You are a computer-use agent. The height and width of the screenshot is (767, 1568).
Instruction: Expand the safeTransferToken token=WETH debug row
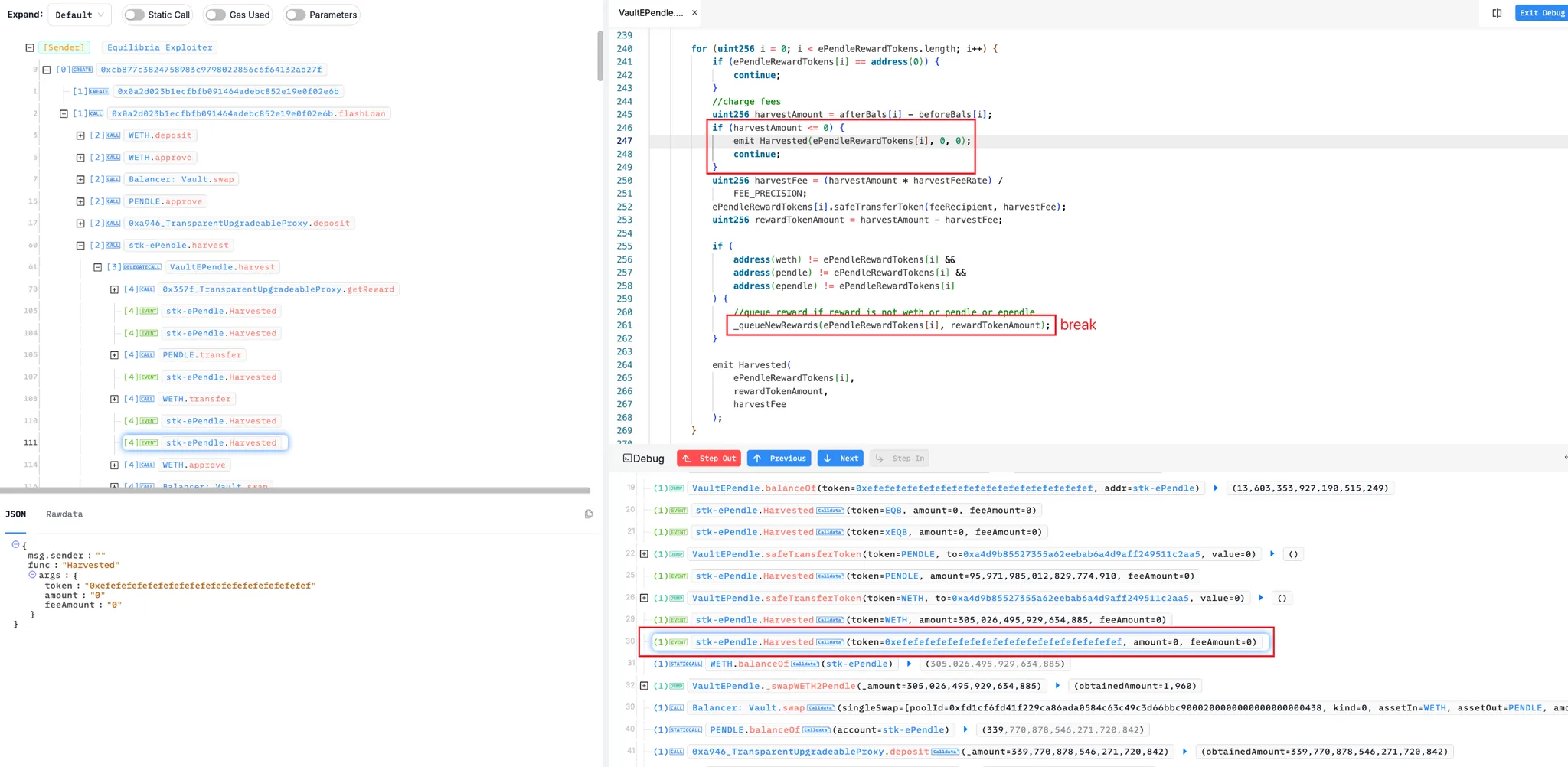(644, 598)
